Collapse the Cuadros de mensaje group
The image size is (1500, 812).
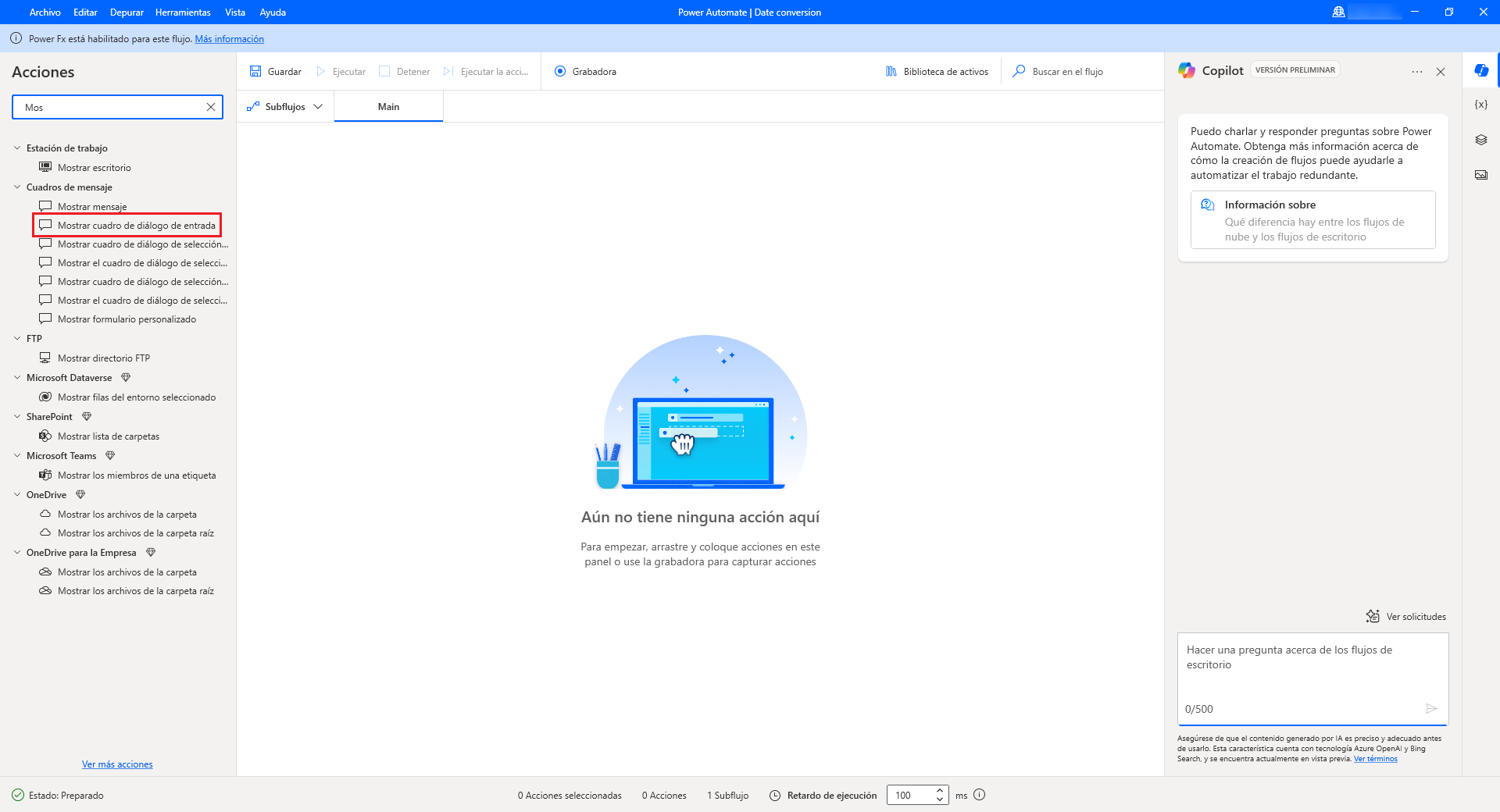17,187
